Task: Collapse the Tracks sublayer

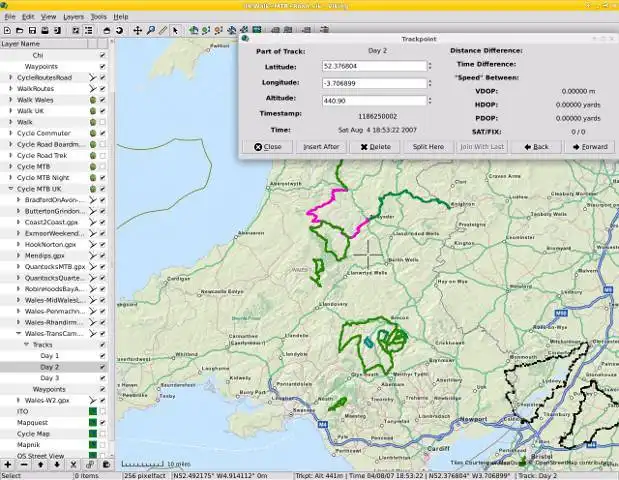Action: tap(26, 345)
